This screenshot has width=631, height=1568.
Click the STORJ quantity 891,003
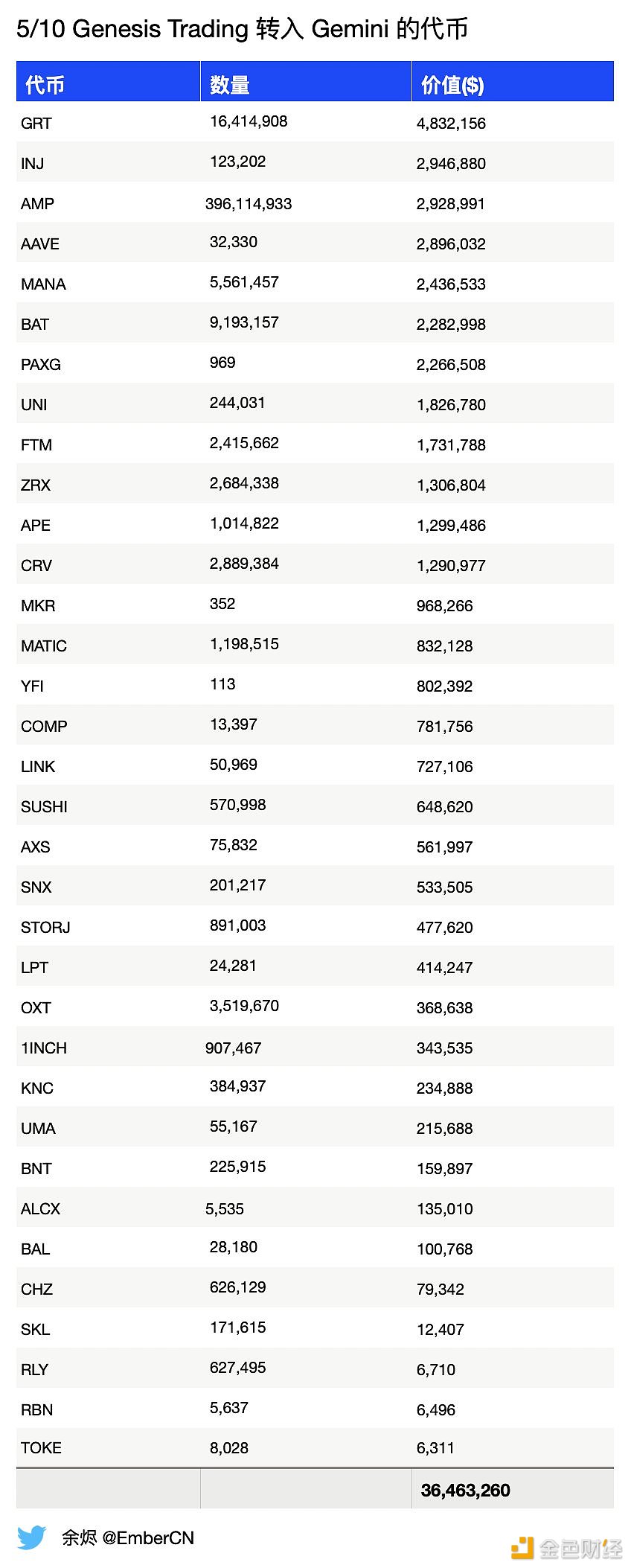click(237, 925)
